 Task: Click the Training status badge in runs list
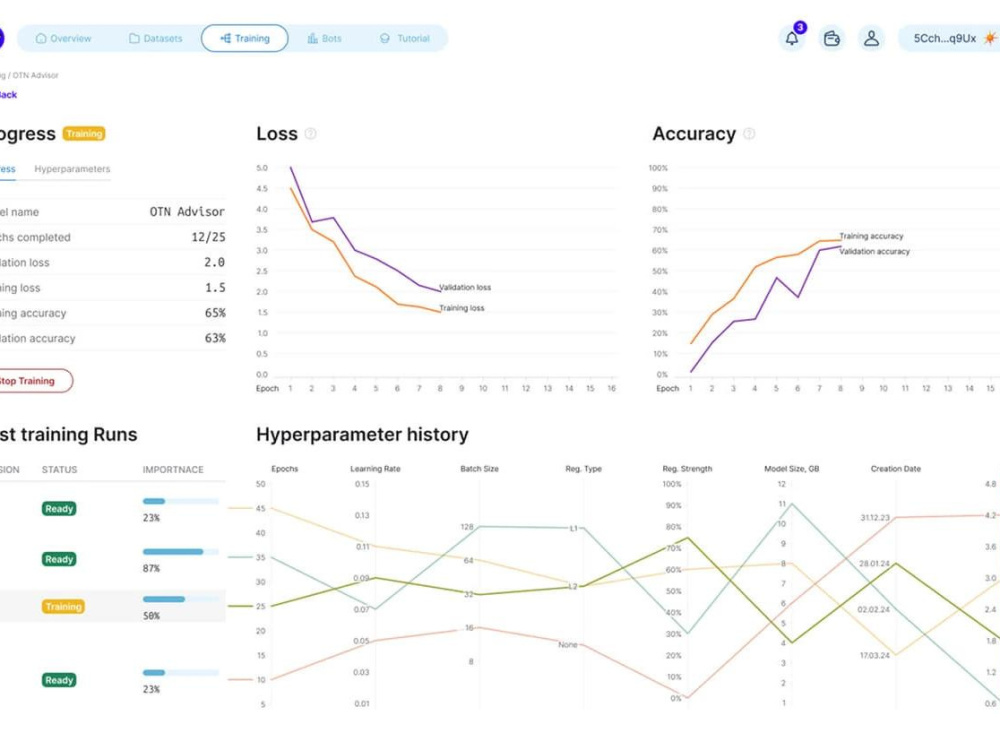[x=63, y=607]
